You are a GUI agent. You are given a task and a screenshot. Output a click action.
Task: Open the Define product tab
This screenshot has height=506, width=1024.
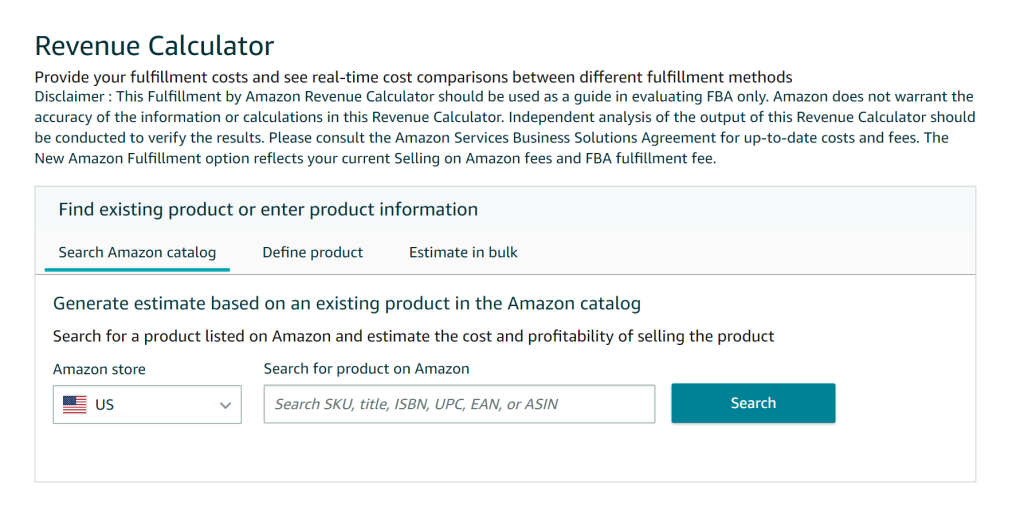(x=313, y=252)
